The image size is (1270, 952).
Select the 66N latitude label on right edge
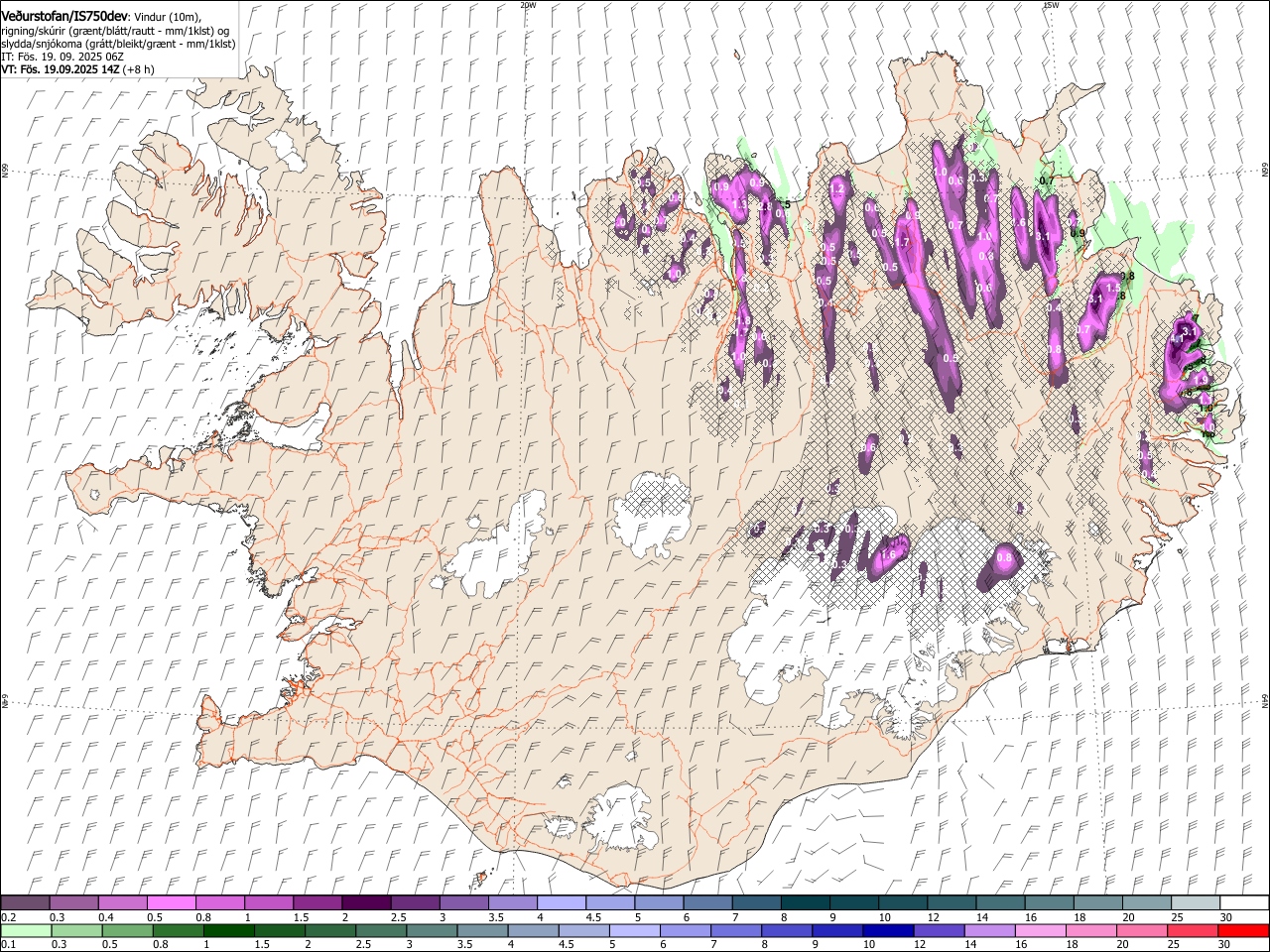(x=1264, y=170)
